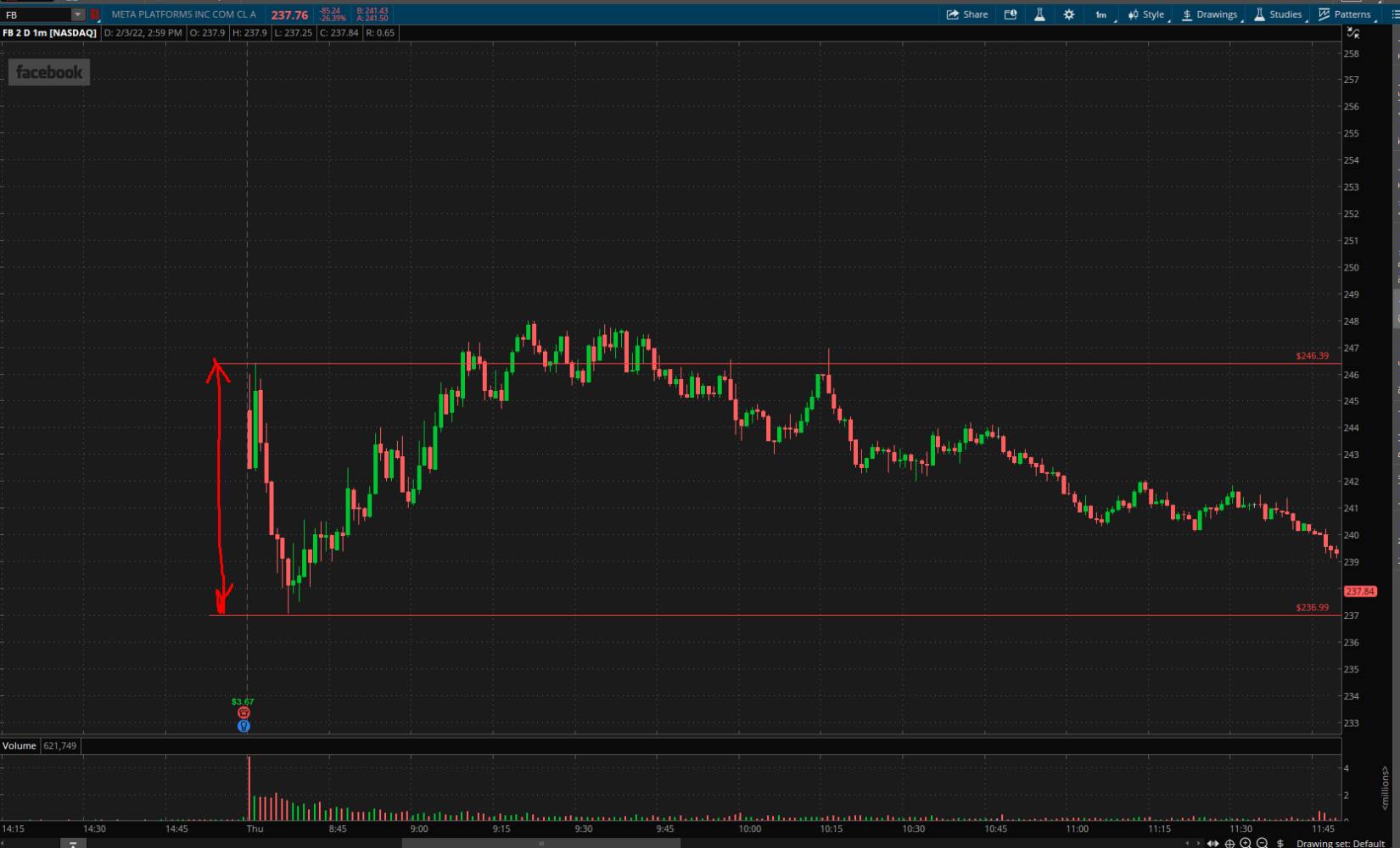Click the horizontal expand arrows icon

1212,843
